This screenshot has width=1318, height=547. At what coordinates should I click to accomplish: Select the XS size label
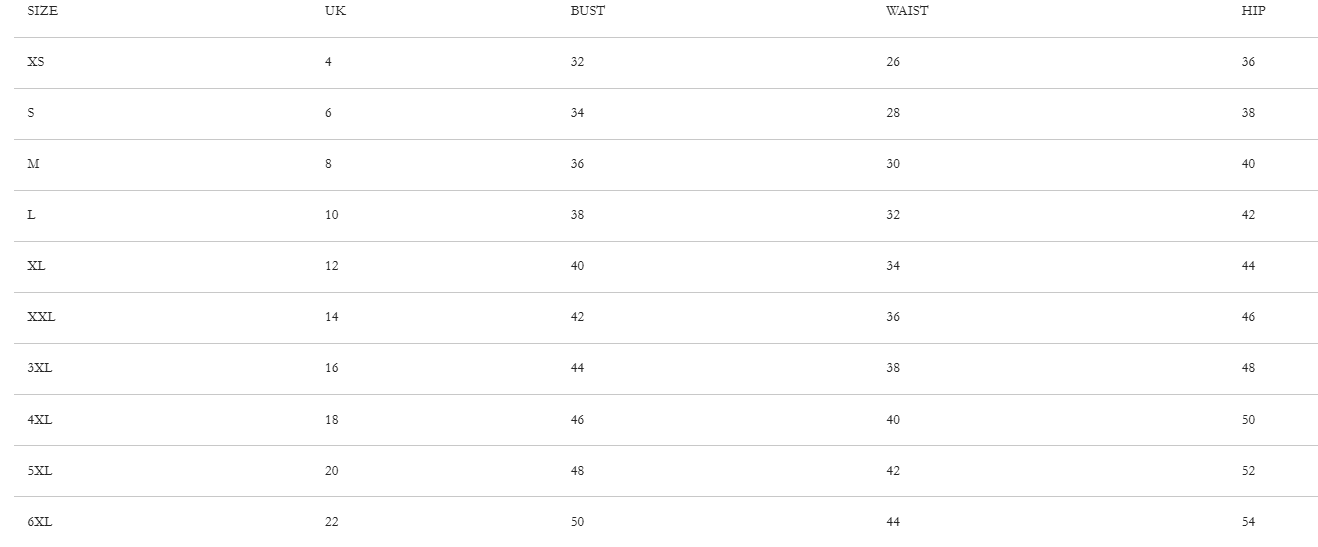click(x=36, y=62)
